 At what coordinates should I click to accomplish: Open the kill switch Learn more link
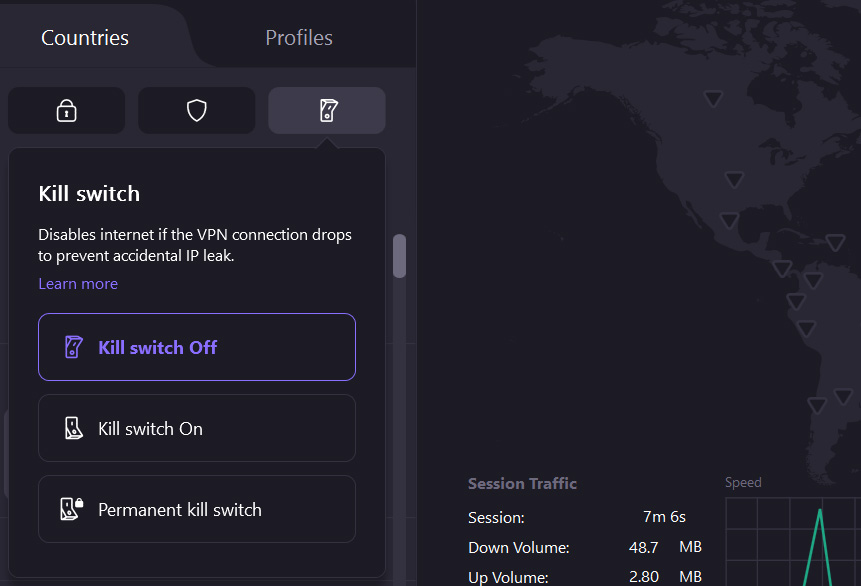[x=77, y=283]
